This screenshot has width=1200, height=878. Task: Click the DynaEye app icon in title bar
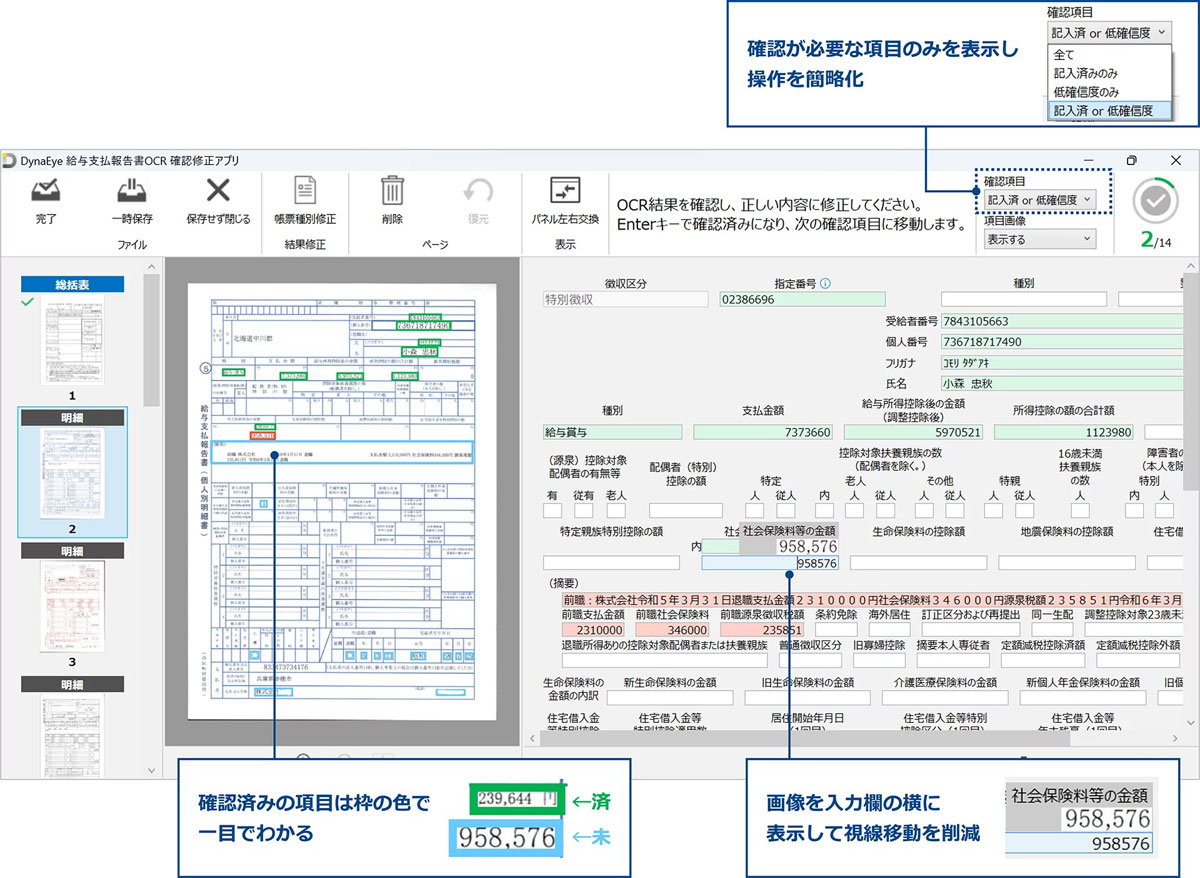pos(9,160)
